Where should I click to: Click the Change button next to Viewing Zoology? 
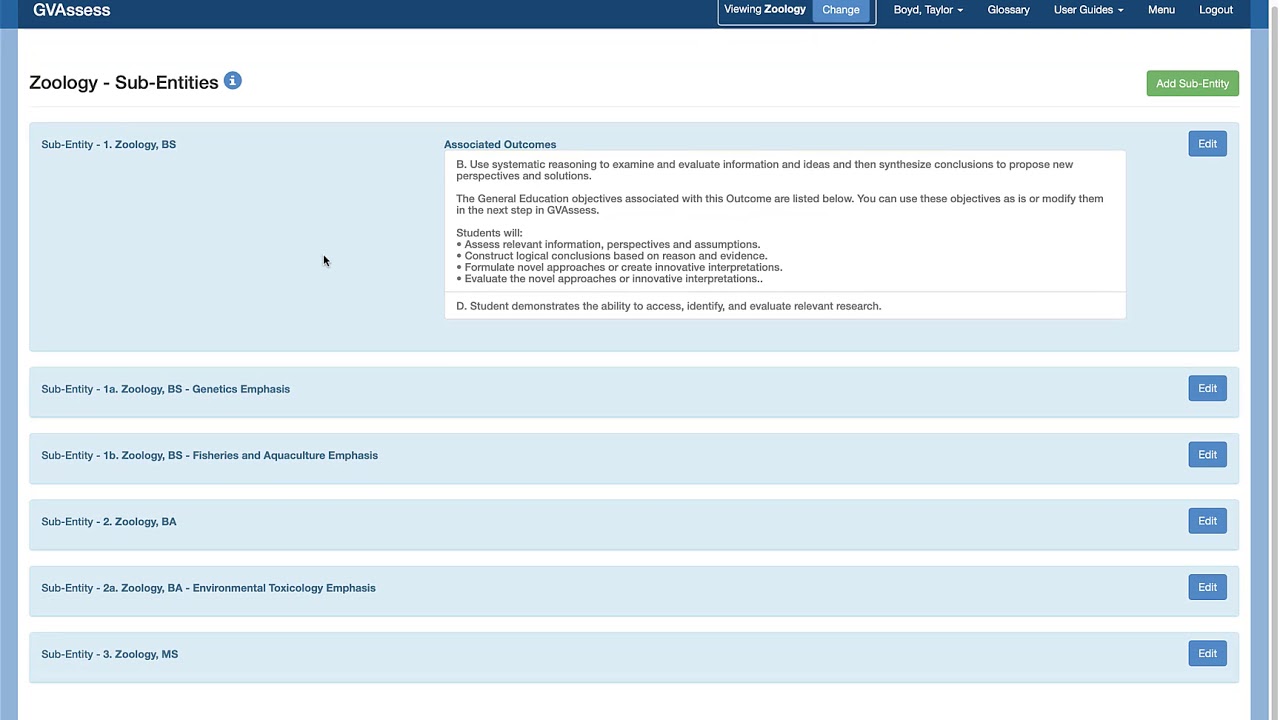[x=841, y=10]
